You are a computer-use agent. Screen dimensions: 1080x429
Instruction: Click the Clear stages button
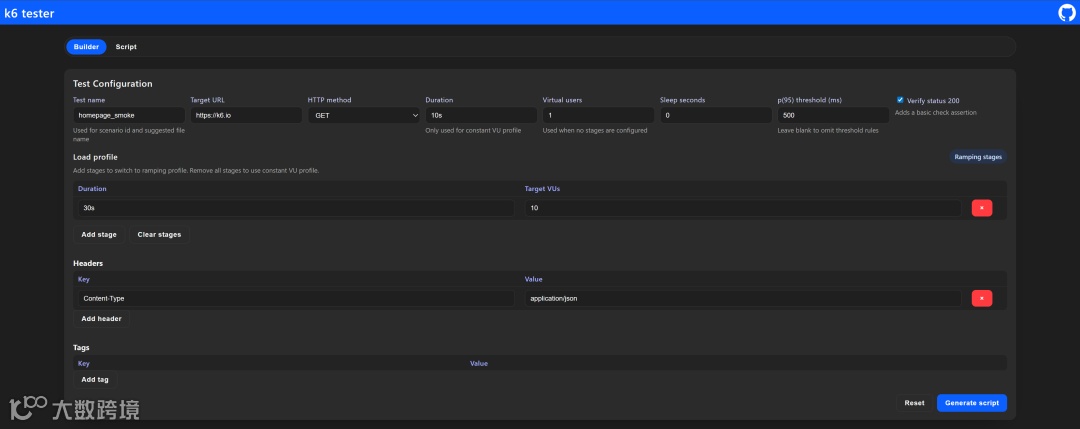159,234
